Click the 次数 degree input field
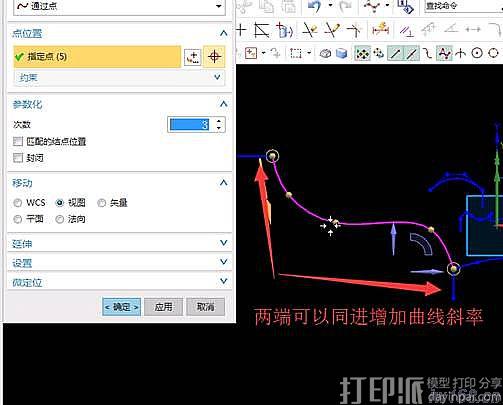 [190, 125]
